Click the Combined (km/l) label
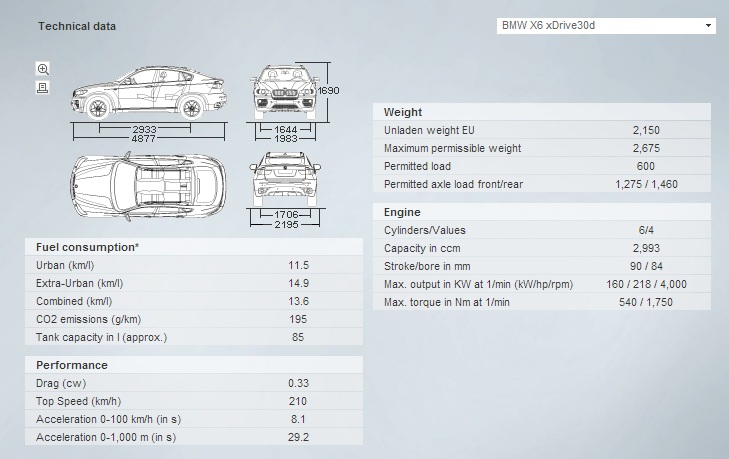729x459 pixels. point(74,301)
